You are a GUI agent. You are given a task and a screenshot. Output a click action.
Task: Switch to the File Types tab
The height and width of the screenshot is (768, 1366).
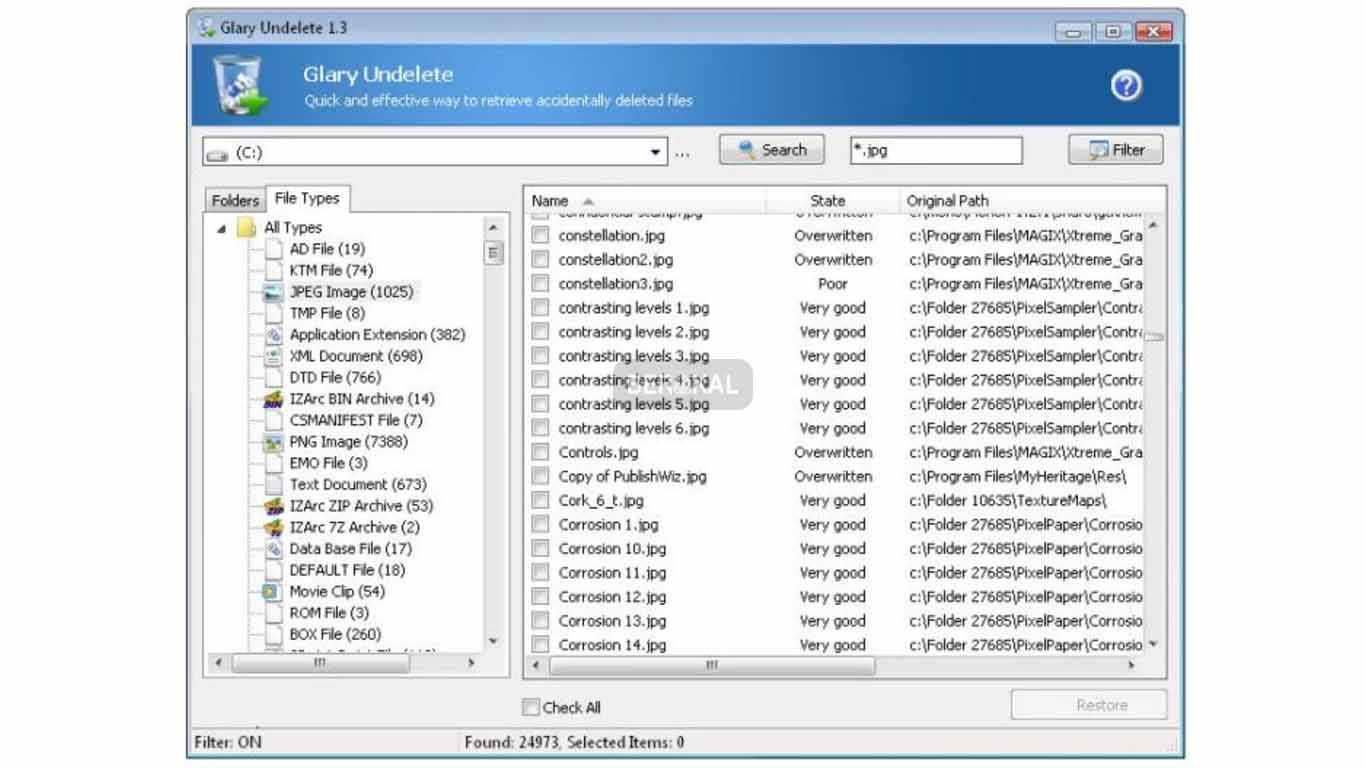point(307,198)
